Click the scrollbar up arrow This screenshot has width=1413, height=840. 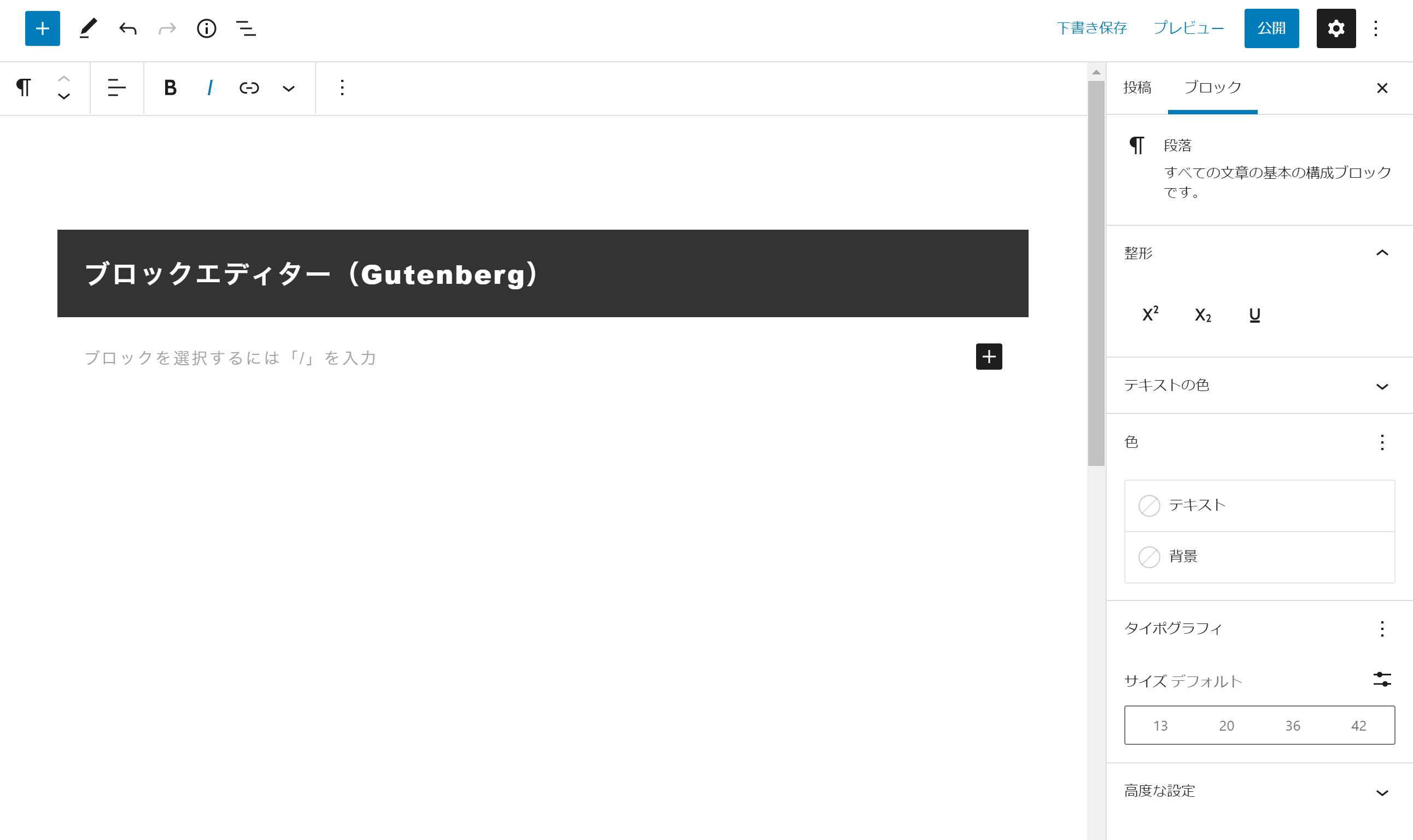click(1096, 72)
